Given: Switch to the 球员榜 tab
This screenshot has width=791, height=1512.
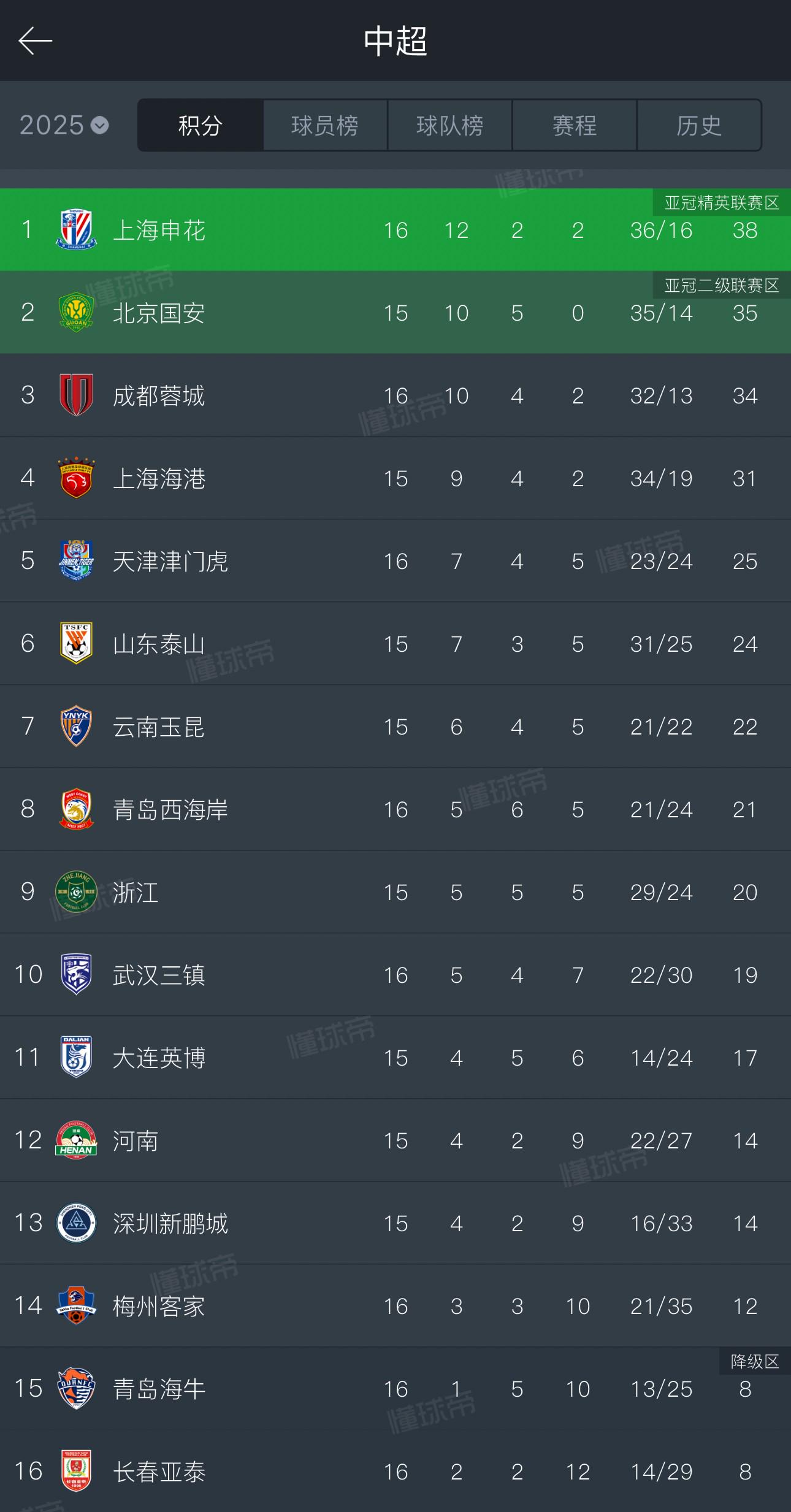Looking at the screenshot, I should [325, 126].
